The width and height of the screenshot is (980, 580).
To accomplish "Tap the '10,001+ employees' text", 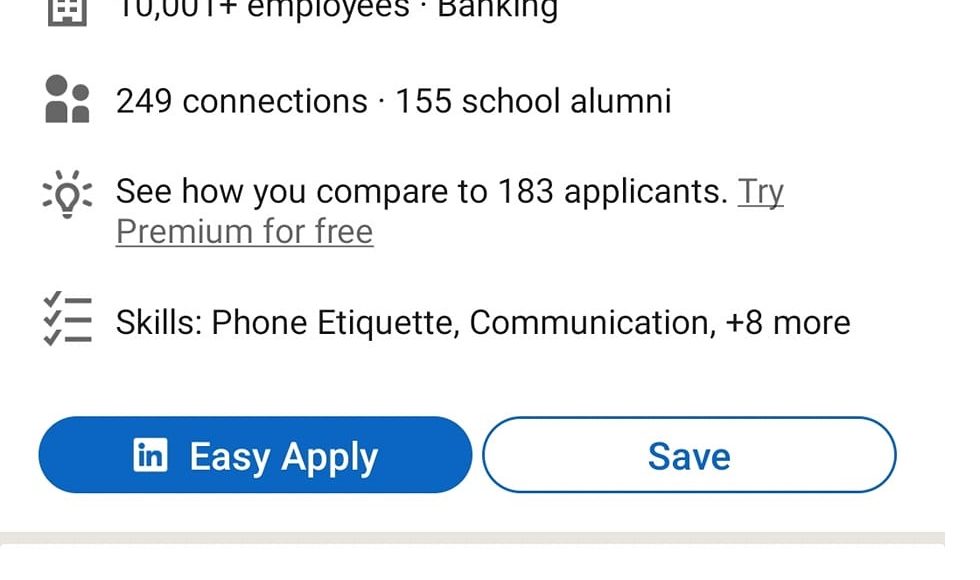I will 264,10.
